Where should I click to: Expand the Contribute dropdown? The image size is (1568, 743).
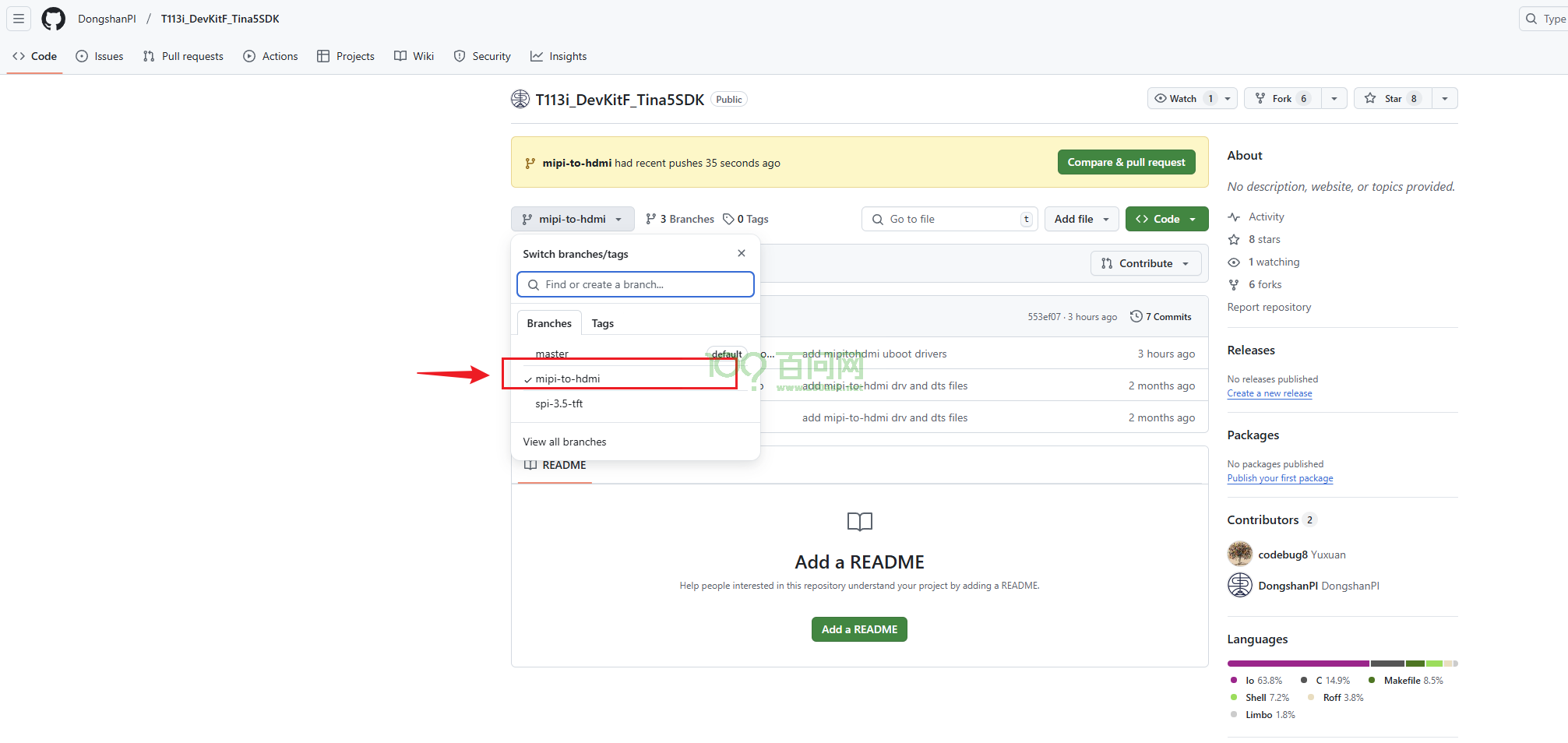1145,263
